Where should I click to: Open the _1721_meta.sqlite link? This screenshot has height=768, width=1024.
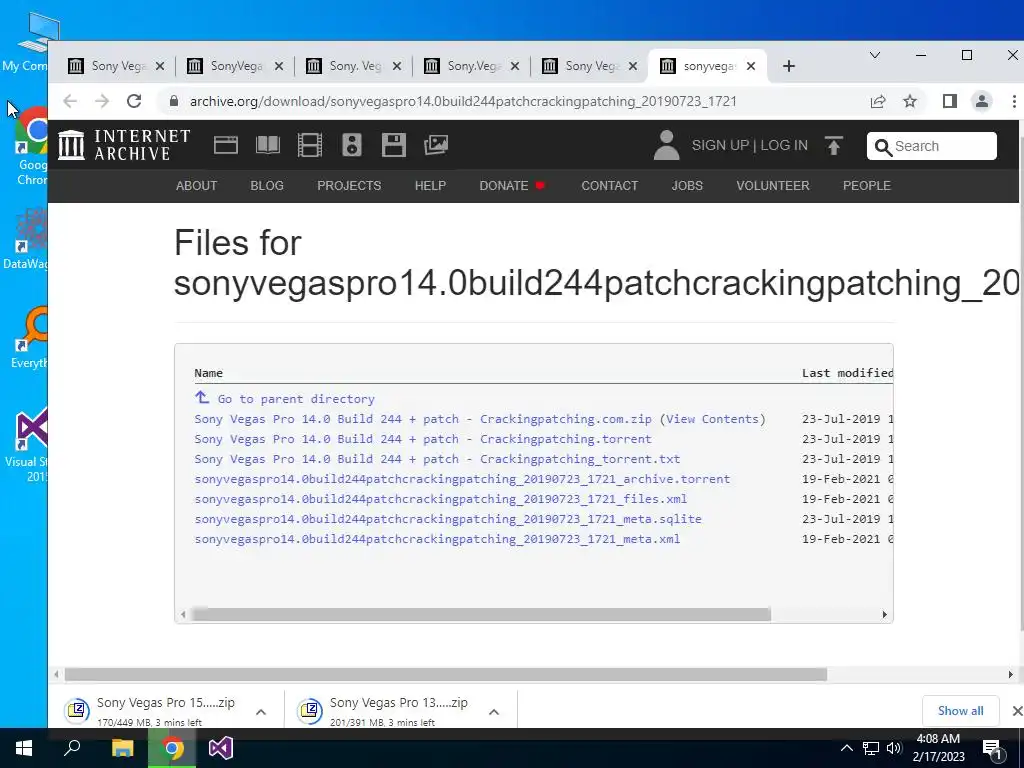coord(447,519)
